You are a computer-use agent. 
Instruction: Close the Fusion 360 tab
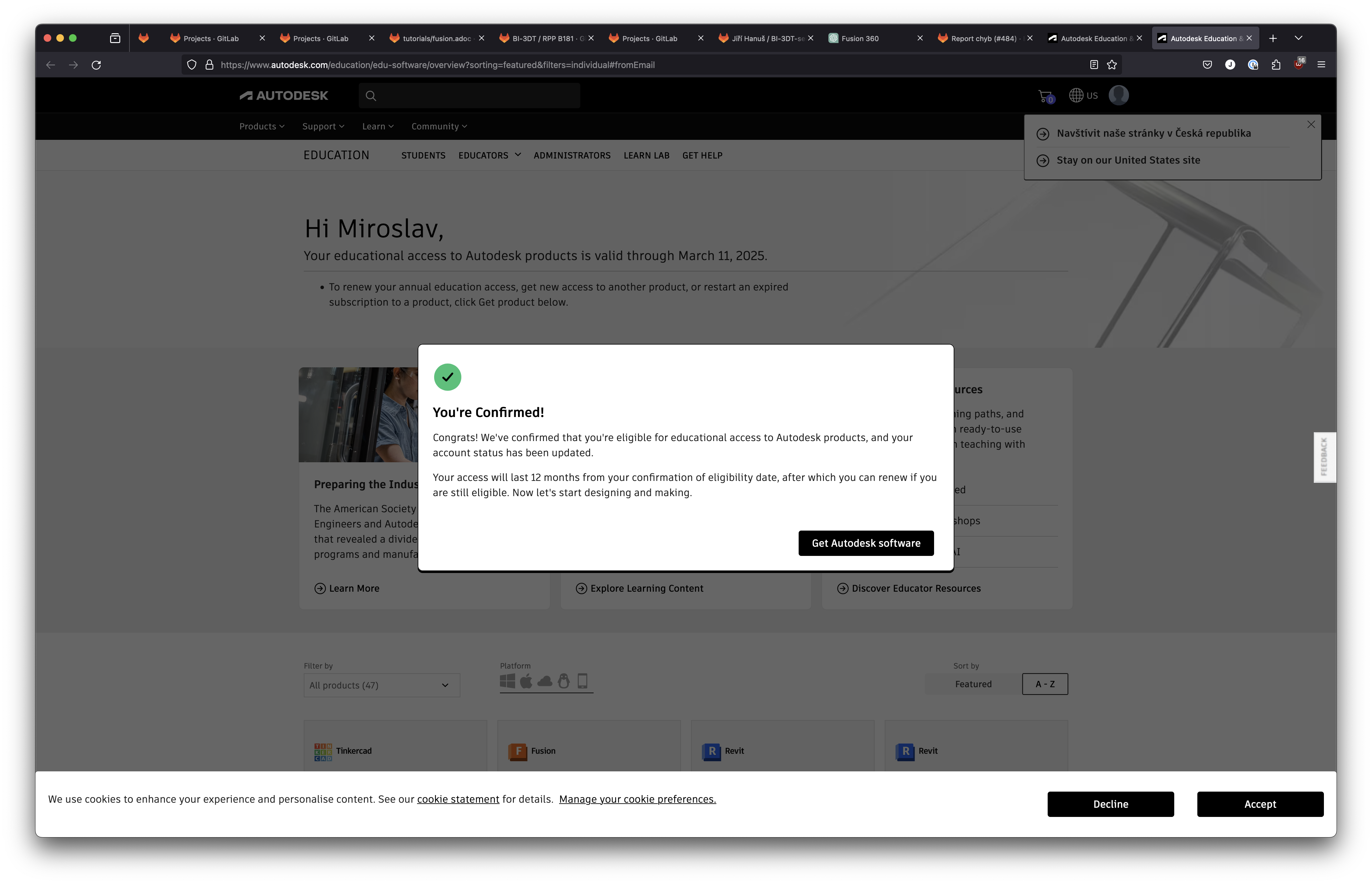coord(920,39)
